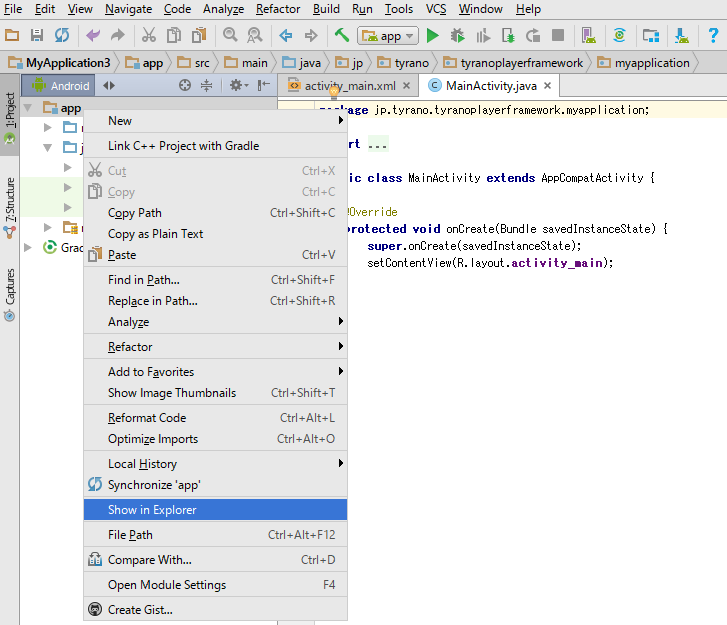Toggle the Captures side tool window
This screenshot has width=727, height=625.
[10, 294]
